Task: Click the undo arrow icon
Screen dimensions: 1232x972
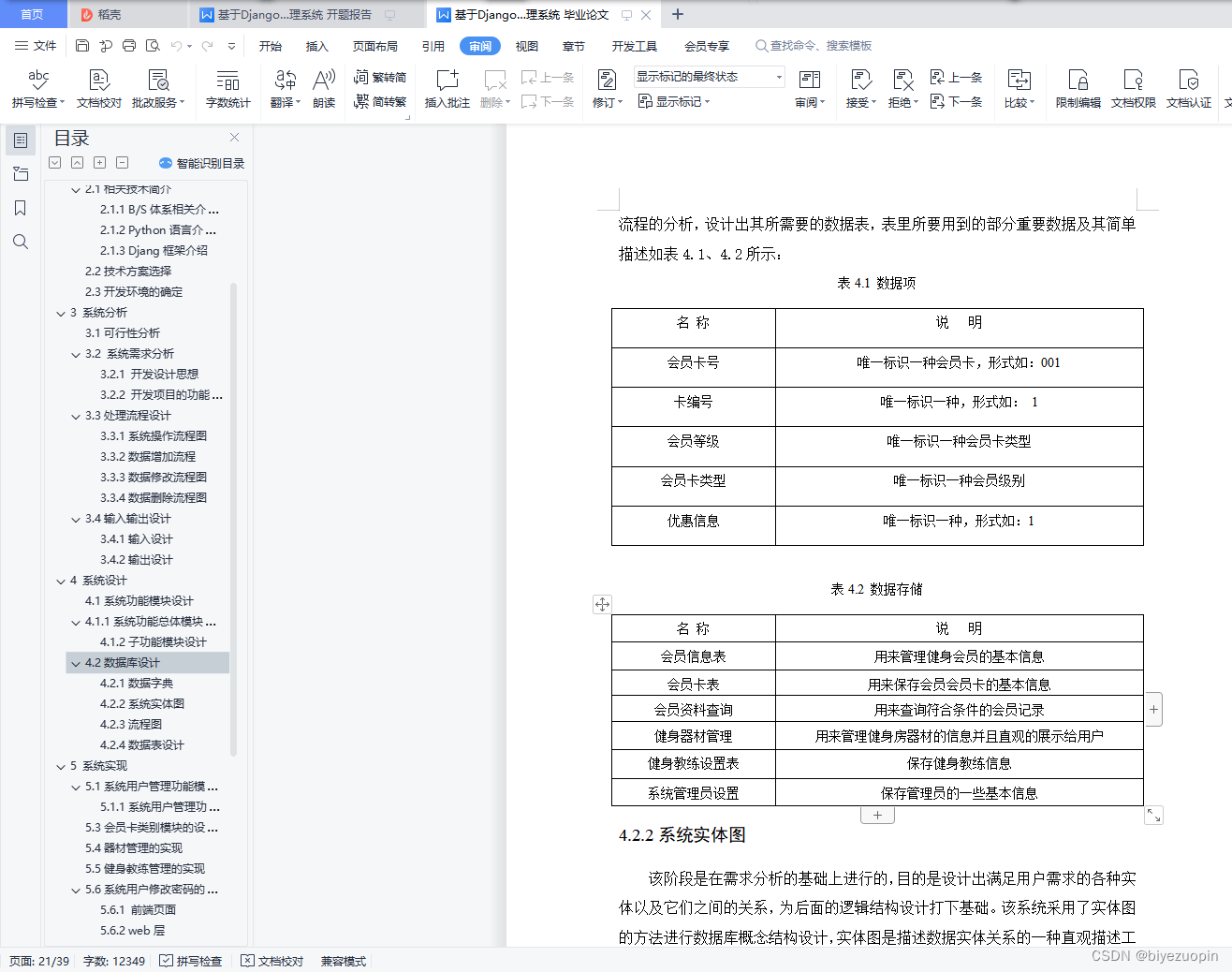Action: [176, 45]
